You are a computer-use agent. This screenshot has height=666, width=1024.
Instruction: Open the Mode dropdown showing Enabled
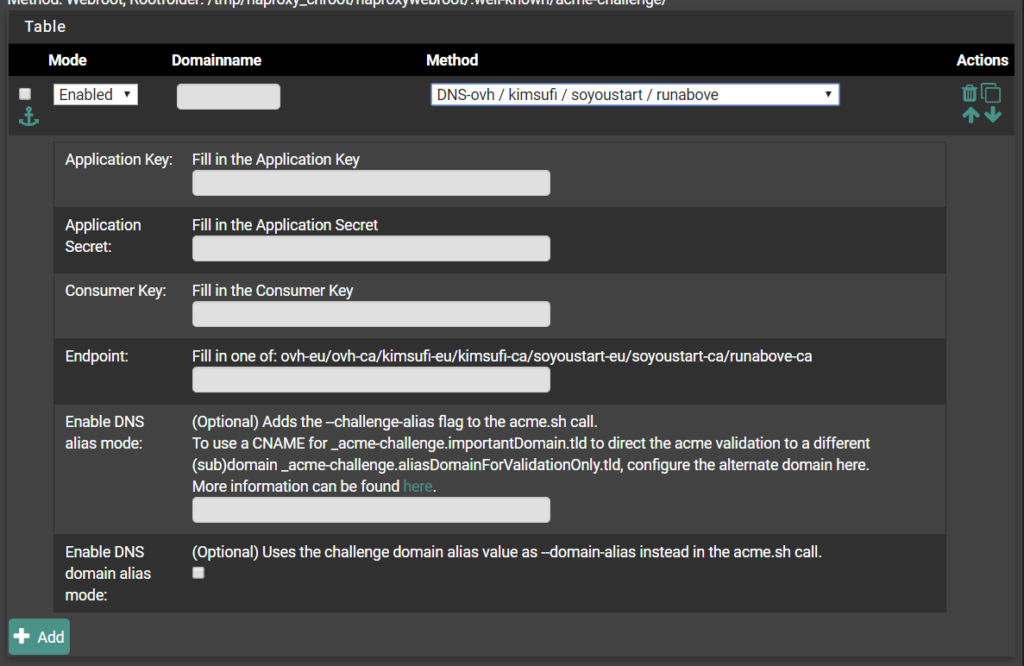pos(95,95)
